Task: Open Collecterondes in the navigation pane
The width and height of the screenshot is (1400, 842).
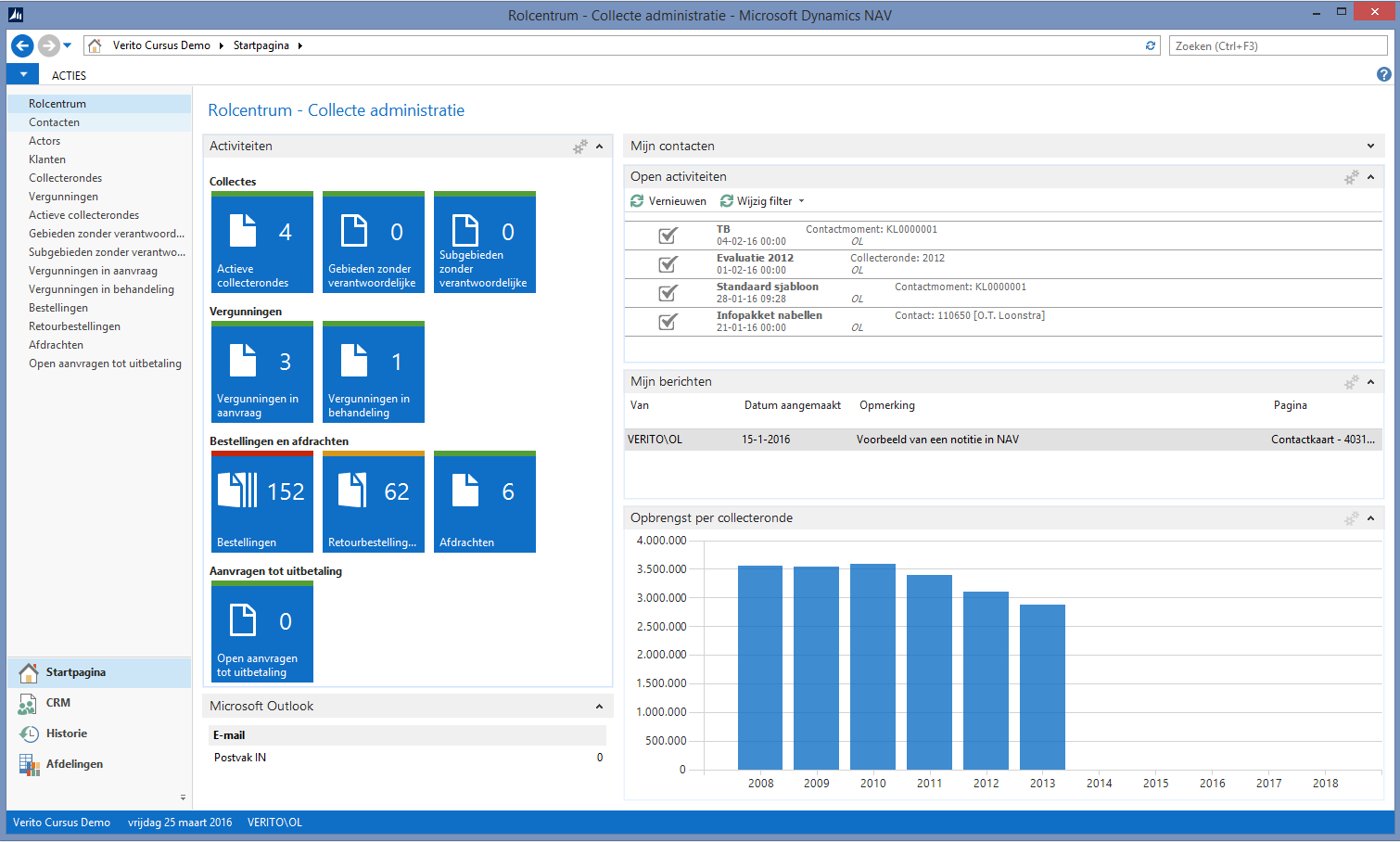Action: [x=99, y=178]
